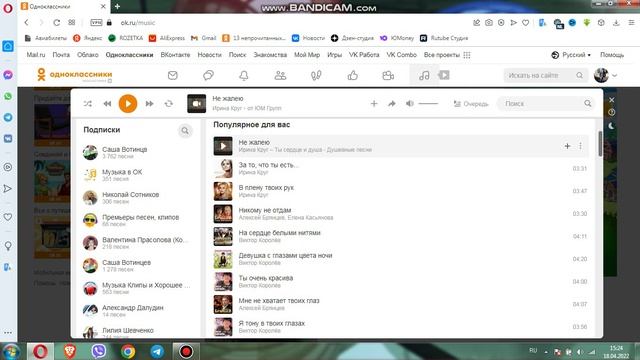This screenshot has width=640, height=360.
Task: Open the Очередь queue list
Action: point(471,104)
